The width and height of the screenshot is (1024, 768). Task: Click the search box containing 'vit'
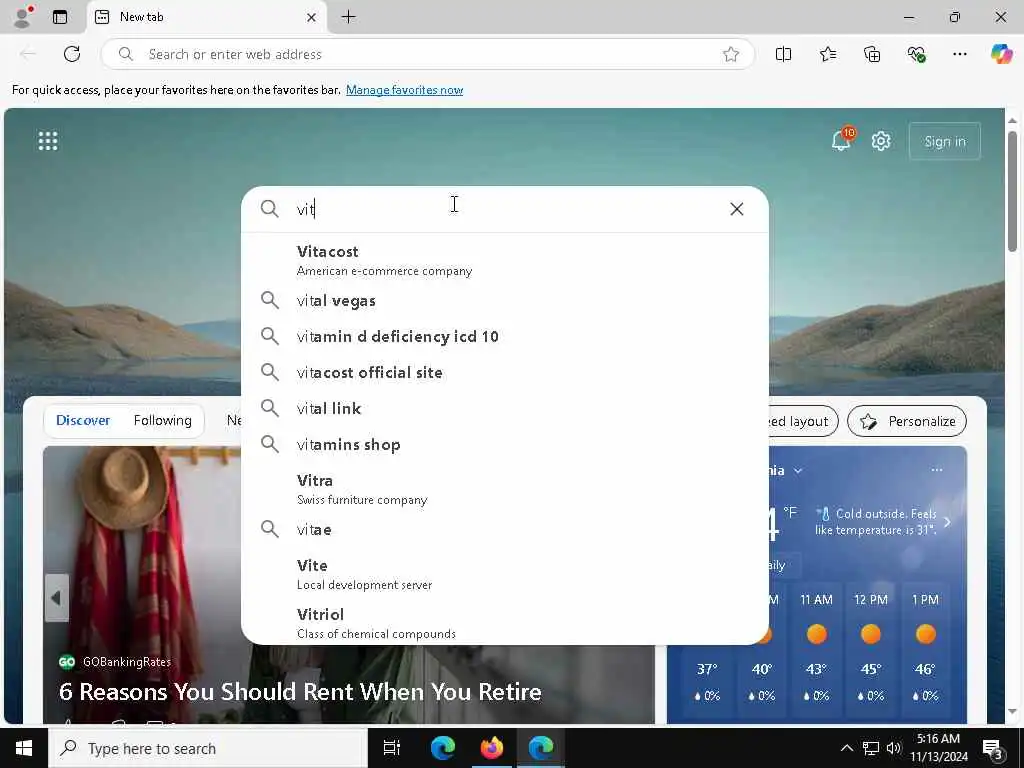(504, 209)
